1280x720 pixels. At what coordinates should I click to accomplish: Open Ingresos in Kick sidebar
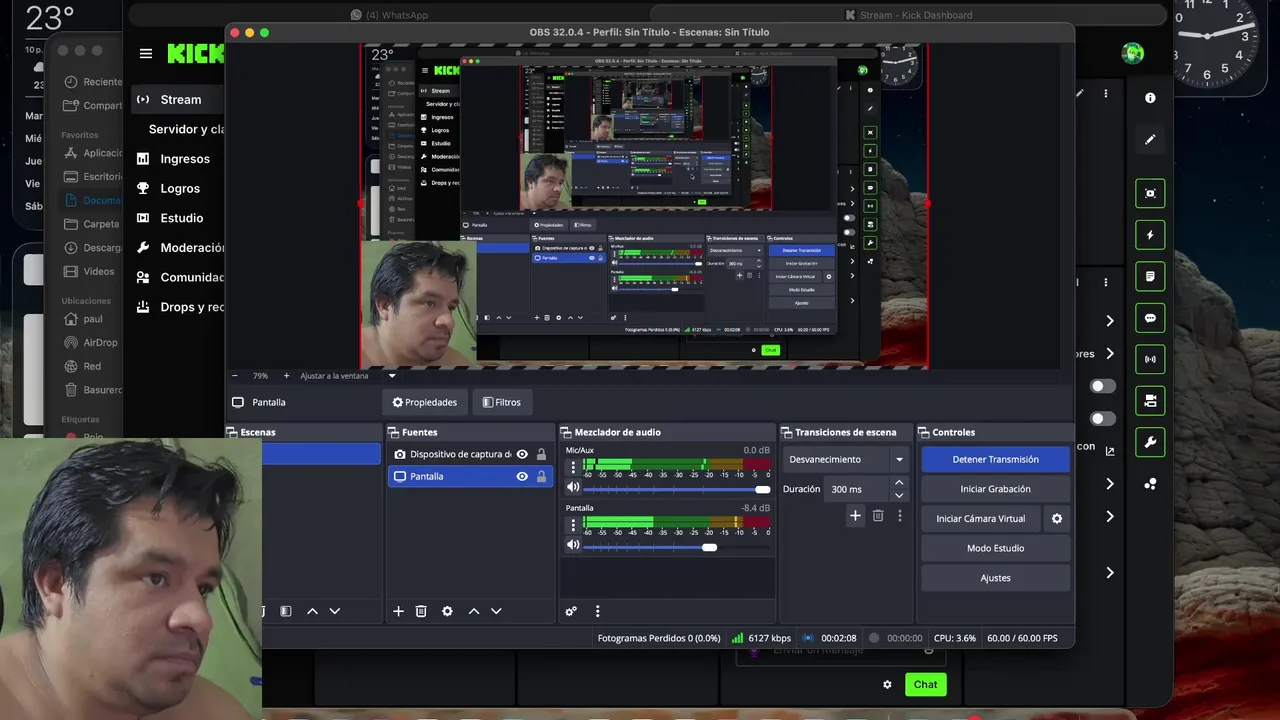tap(184, 159)
